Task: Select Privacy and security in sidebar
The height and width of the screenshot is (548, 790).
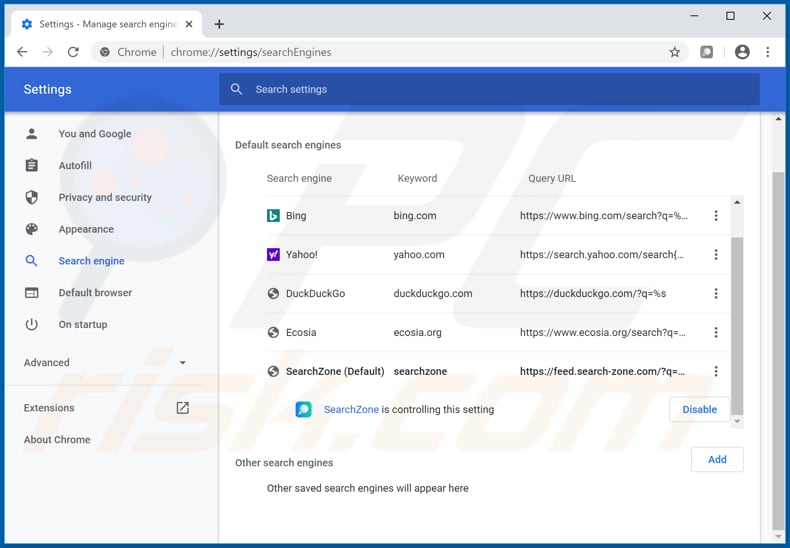Action: coord(105,198)
